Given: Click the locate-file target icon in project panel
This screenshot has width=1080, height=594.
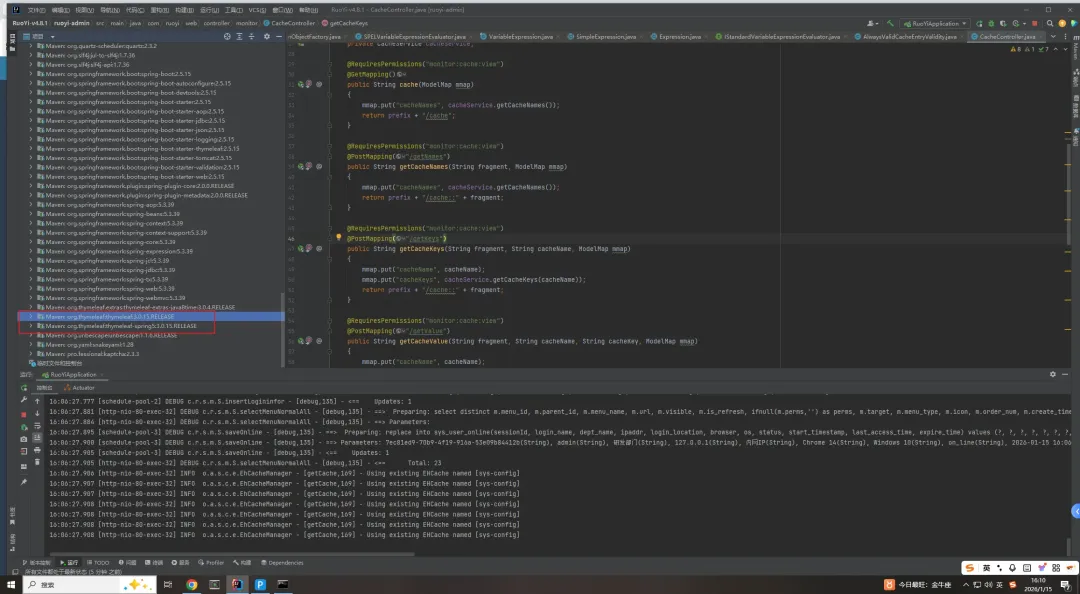Looking at the screenshot, I should tap(225, 36).
